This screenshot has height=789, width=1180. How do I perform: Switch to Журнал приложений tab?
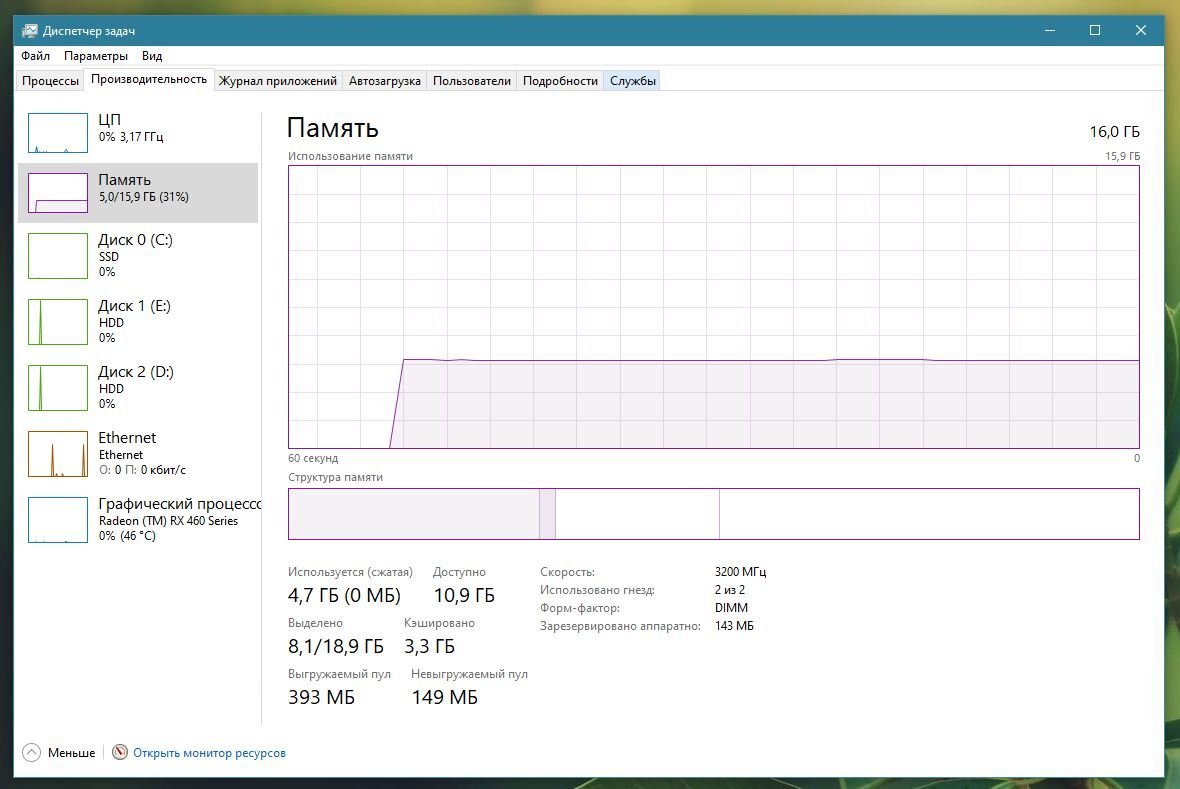click(x=278, y=81)
